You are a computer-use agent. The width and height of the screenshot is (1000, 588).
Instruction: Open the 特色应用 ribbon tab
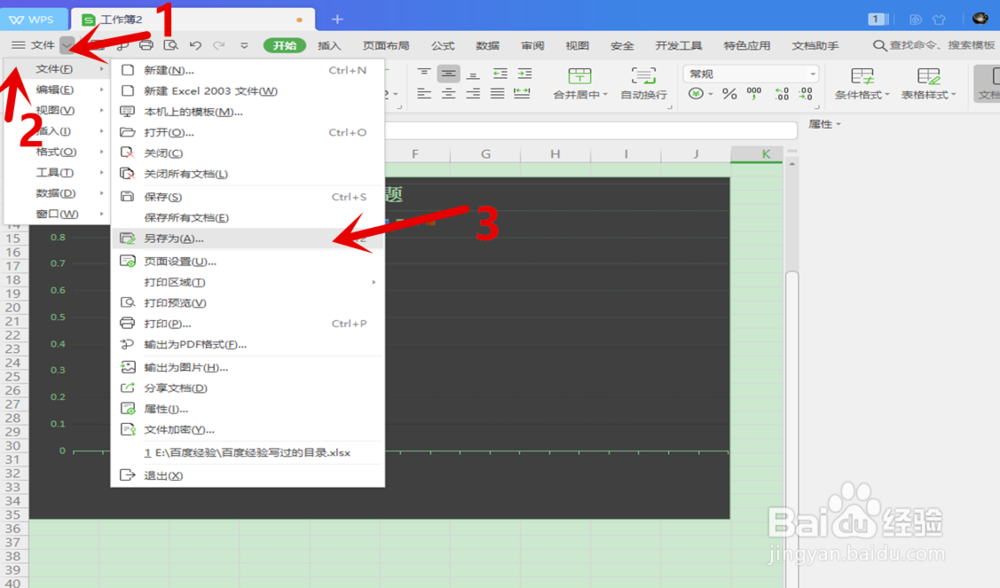point(747,45)
